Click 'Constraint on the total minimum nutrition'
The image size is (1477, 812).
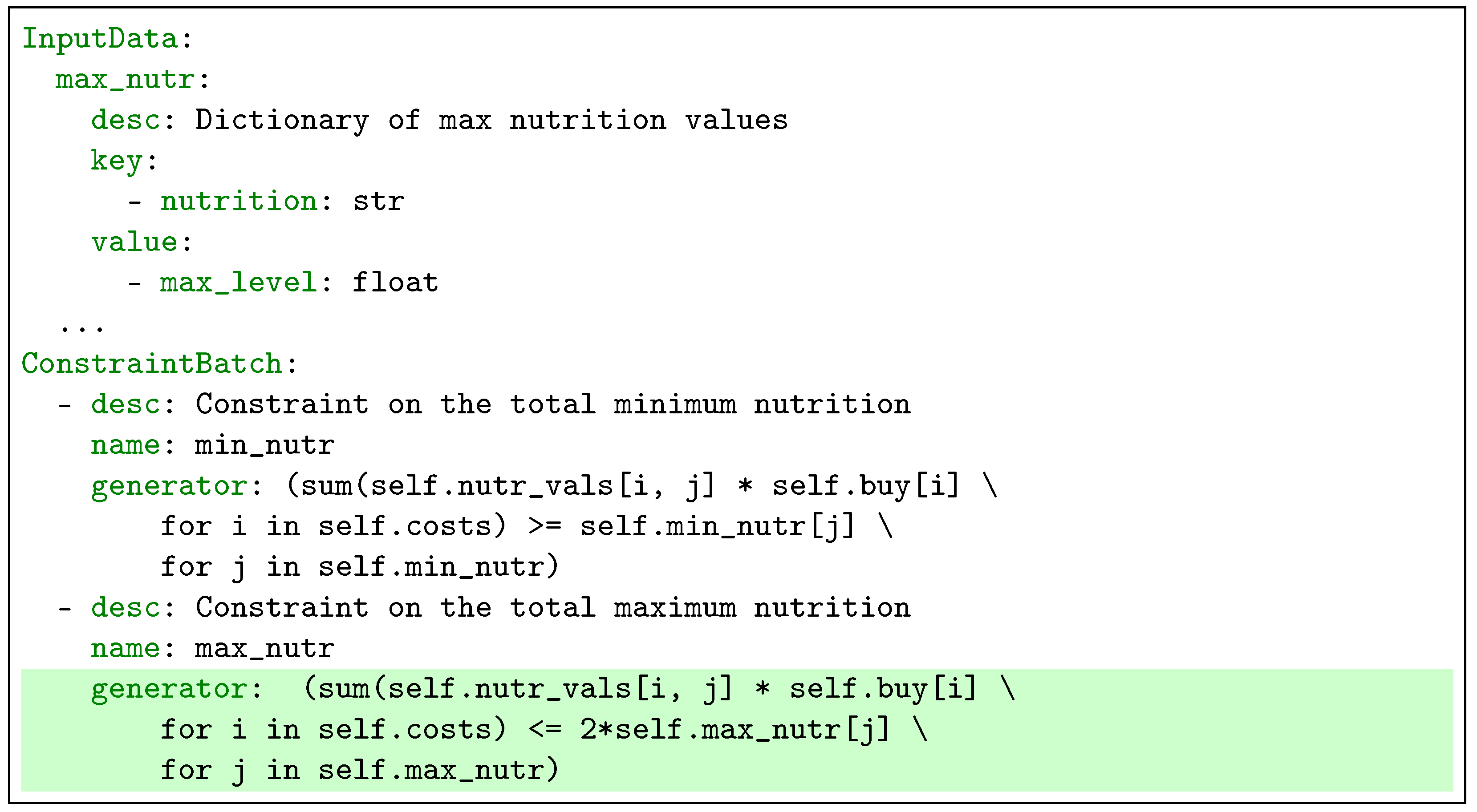tap(552, 404)
